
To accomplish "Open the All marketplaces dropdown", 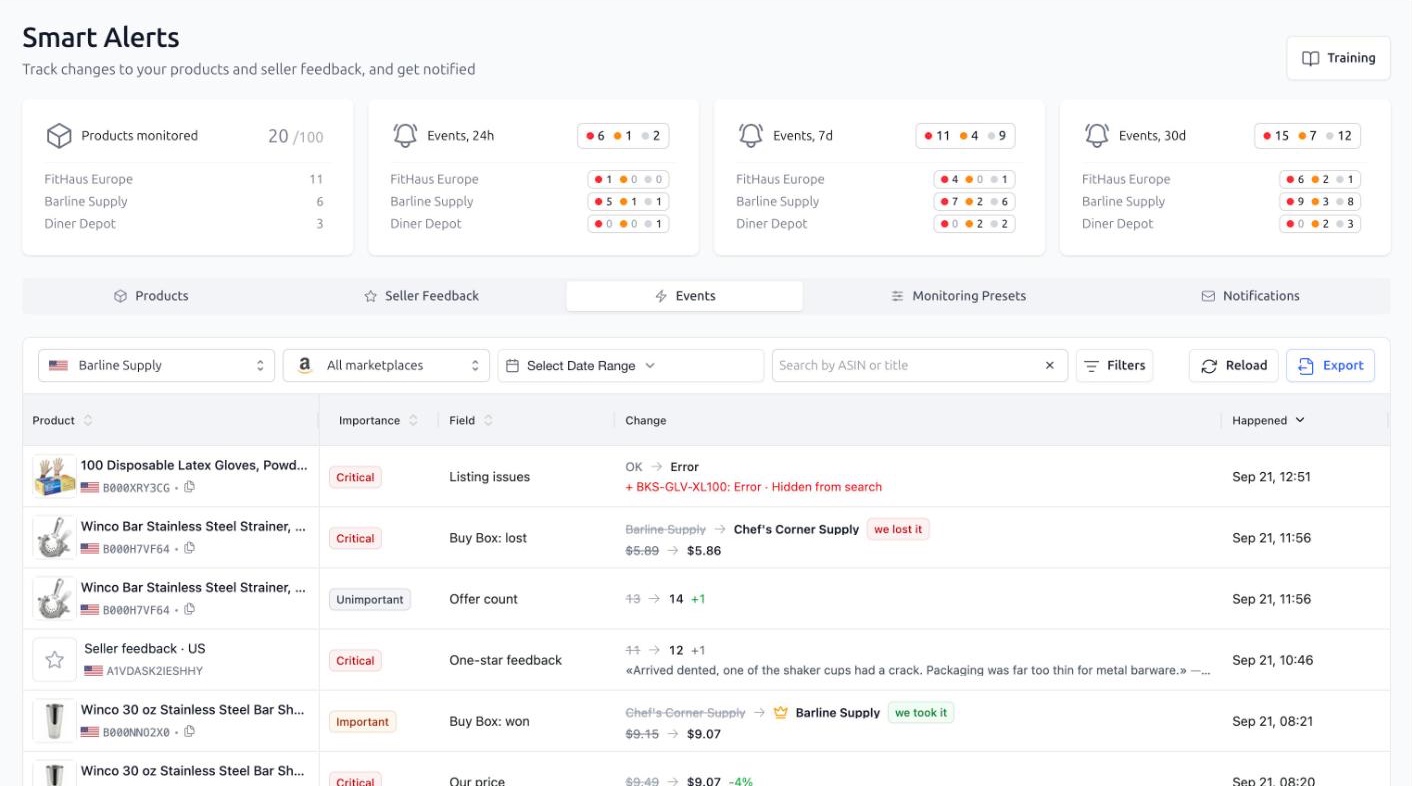I will coord(386,366).
